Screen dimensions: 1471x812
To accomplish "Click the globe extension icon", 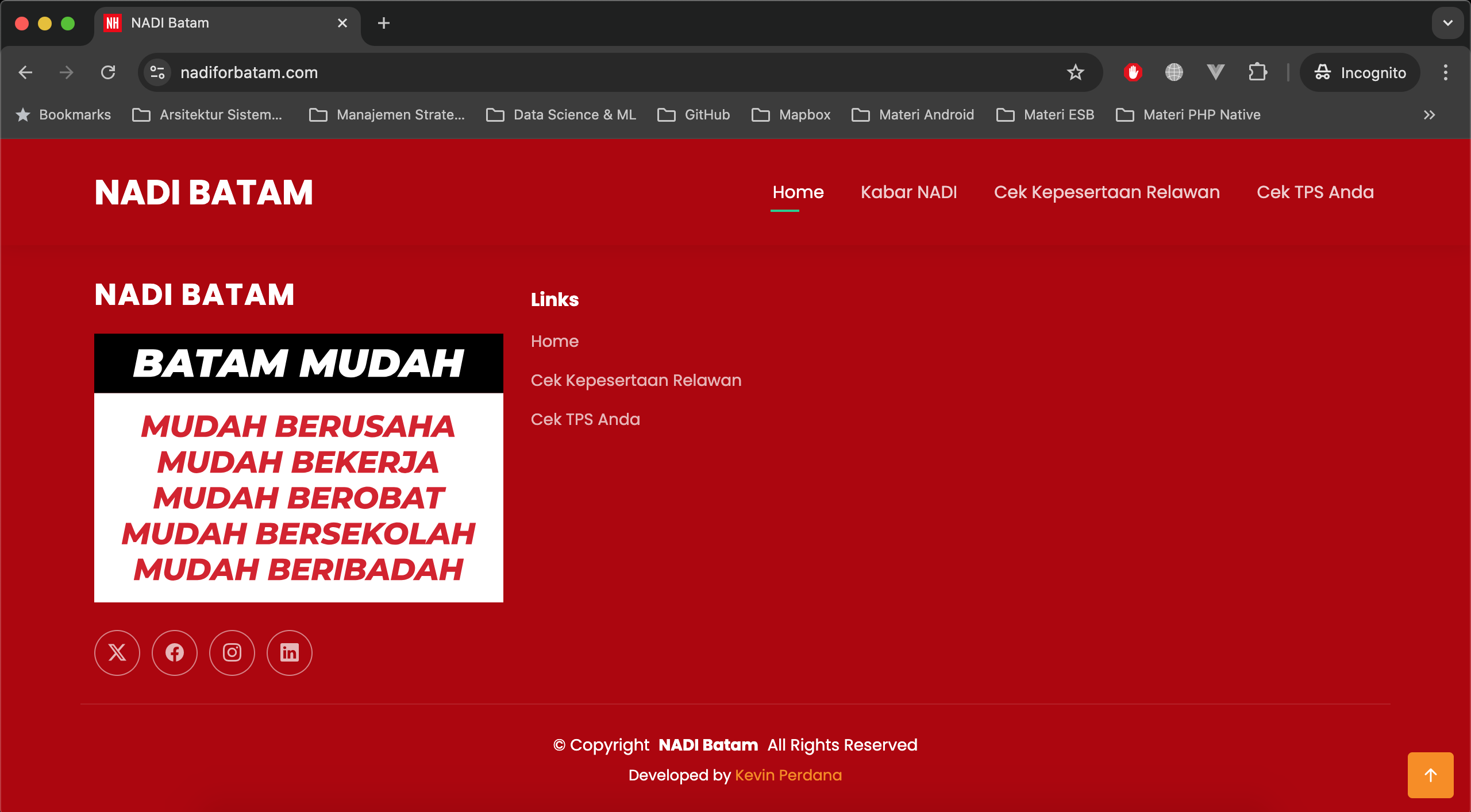I will pyautogui.click(x=1174, y=72).
